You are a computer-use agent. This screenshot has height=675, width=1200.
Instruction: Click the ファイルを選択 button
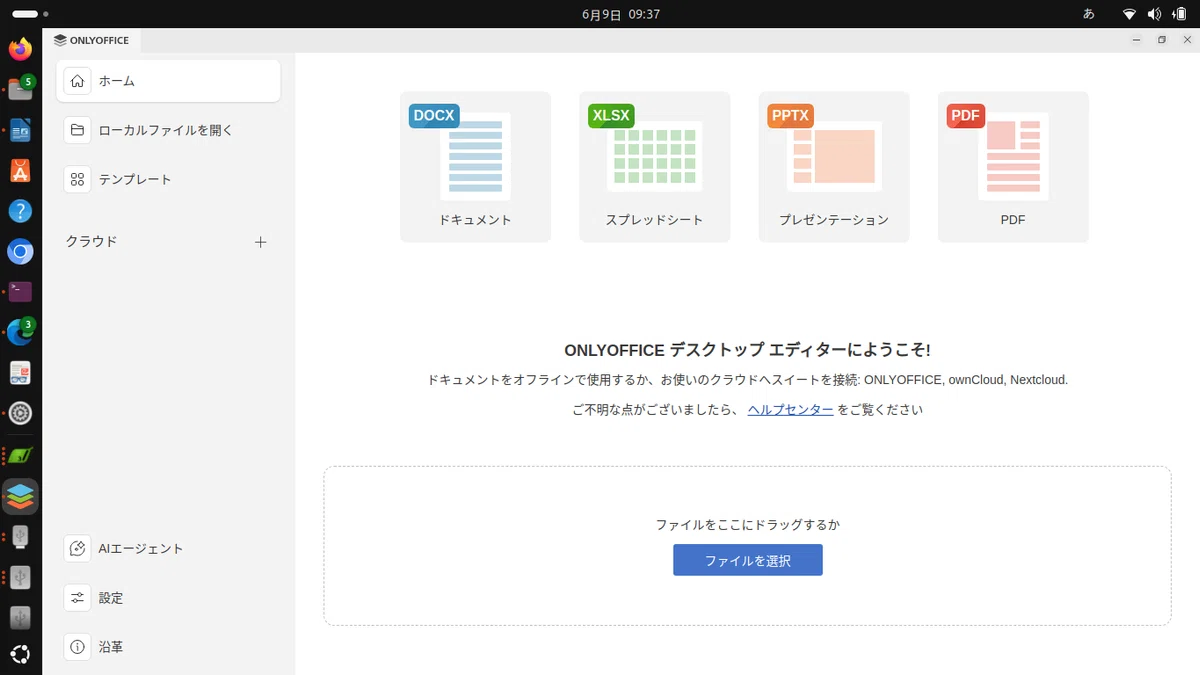coord(748,560)
